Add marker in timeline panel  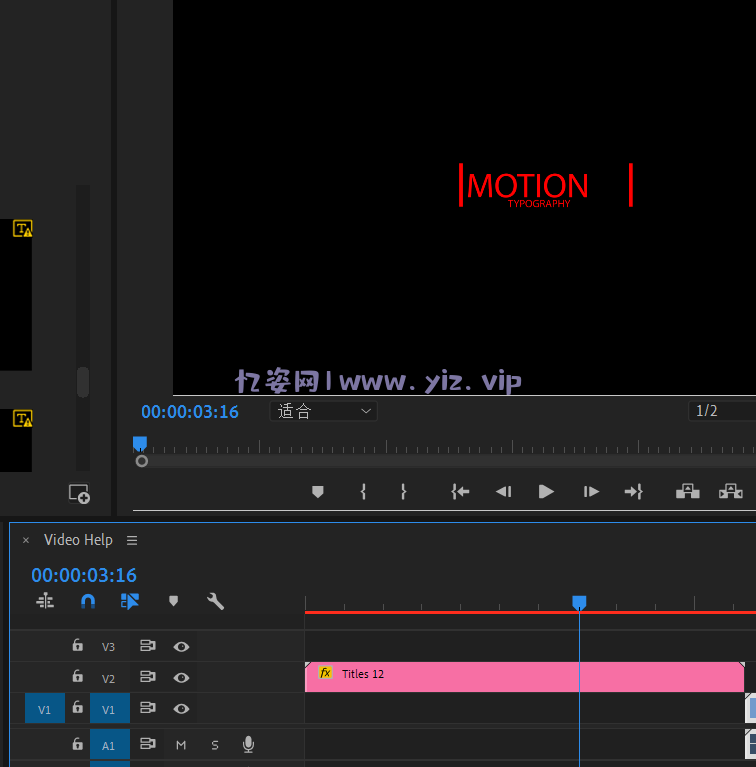pyautogui.click(x=173, y=601)
